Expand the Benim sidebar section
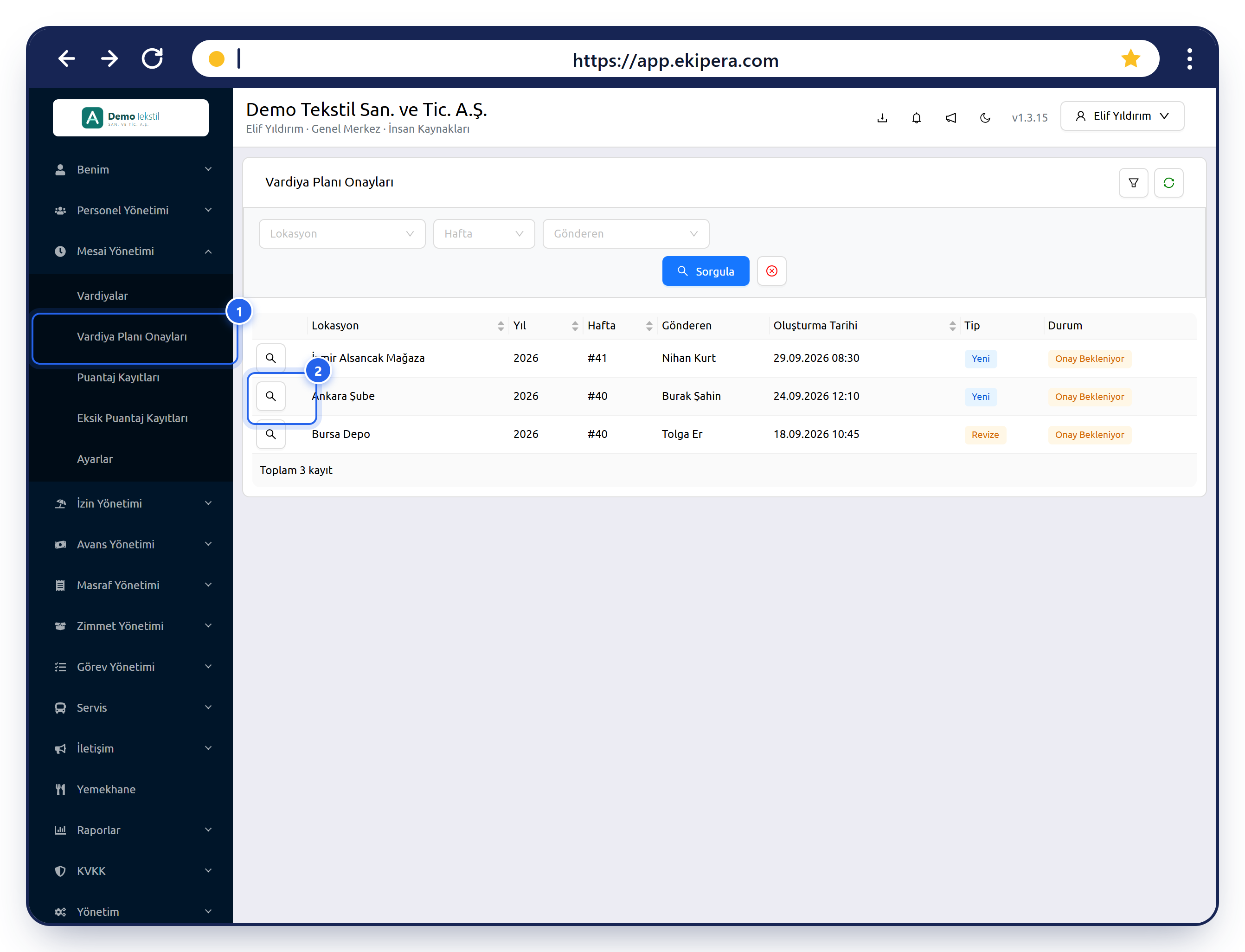 pos(131,169)
